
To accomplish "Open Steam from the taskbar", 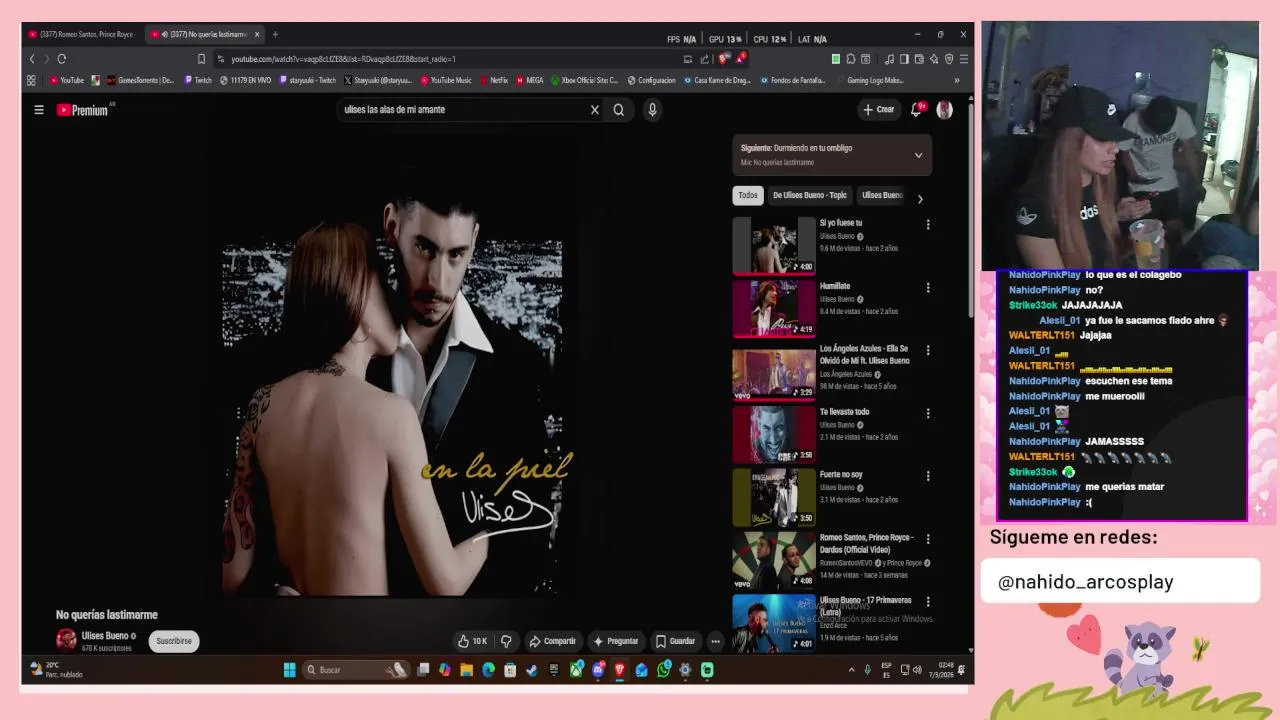I will point(532,670).
